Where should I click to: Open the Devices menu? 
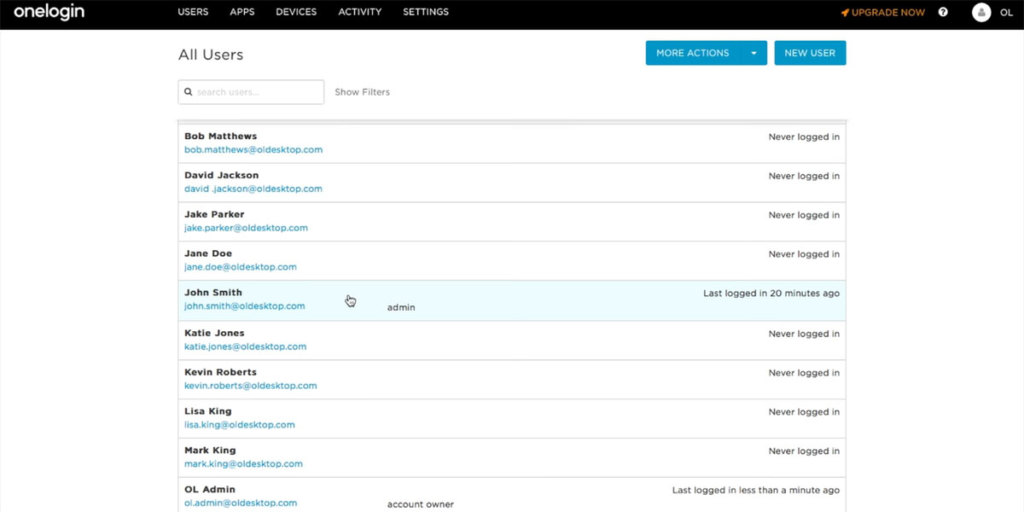pyautogui.click(x=296, y=12)
